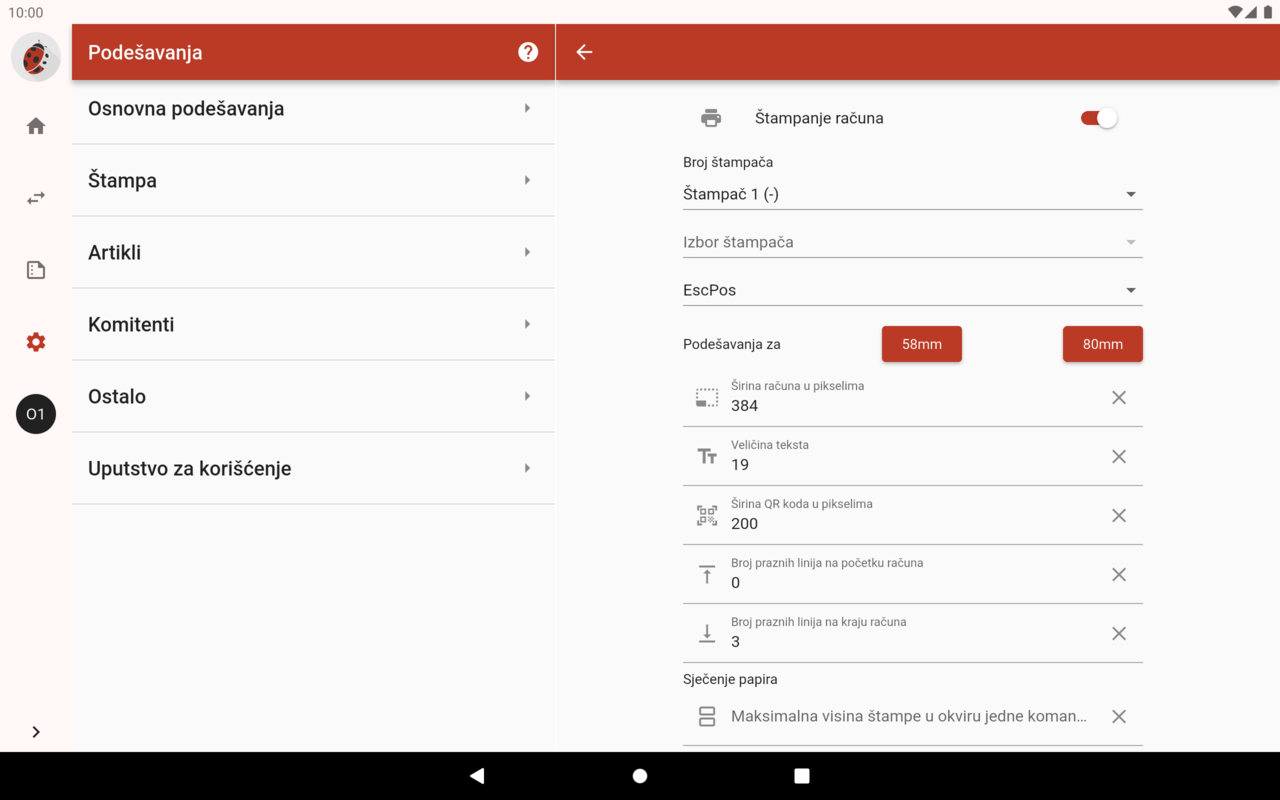Click the QR code icon
This screenshot has height=800, width=1280.
pos(707,516)
